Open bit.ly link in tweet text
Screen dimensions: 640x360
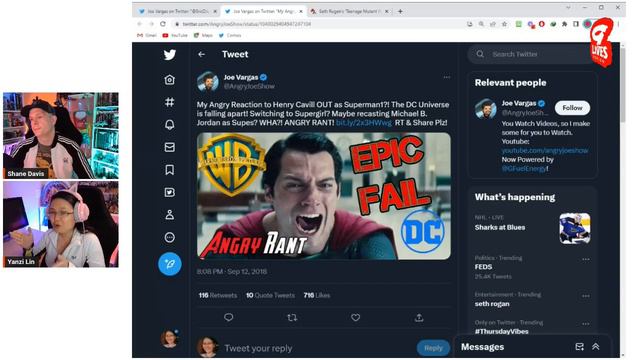[x=364, y=122]
